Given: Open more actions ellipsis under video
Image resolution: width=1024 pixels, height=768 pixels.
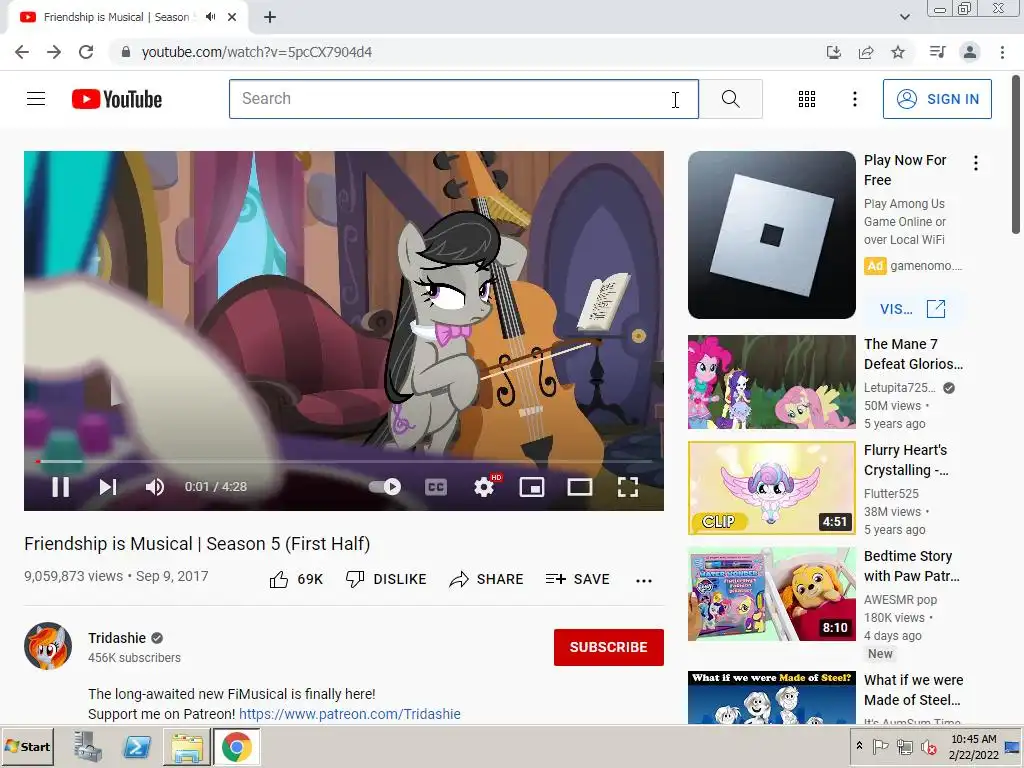Looking at the screenshot, I should click(644, 580).
